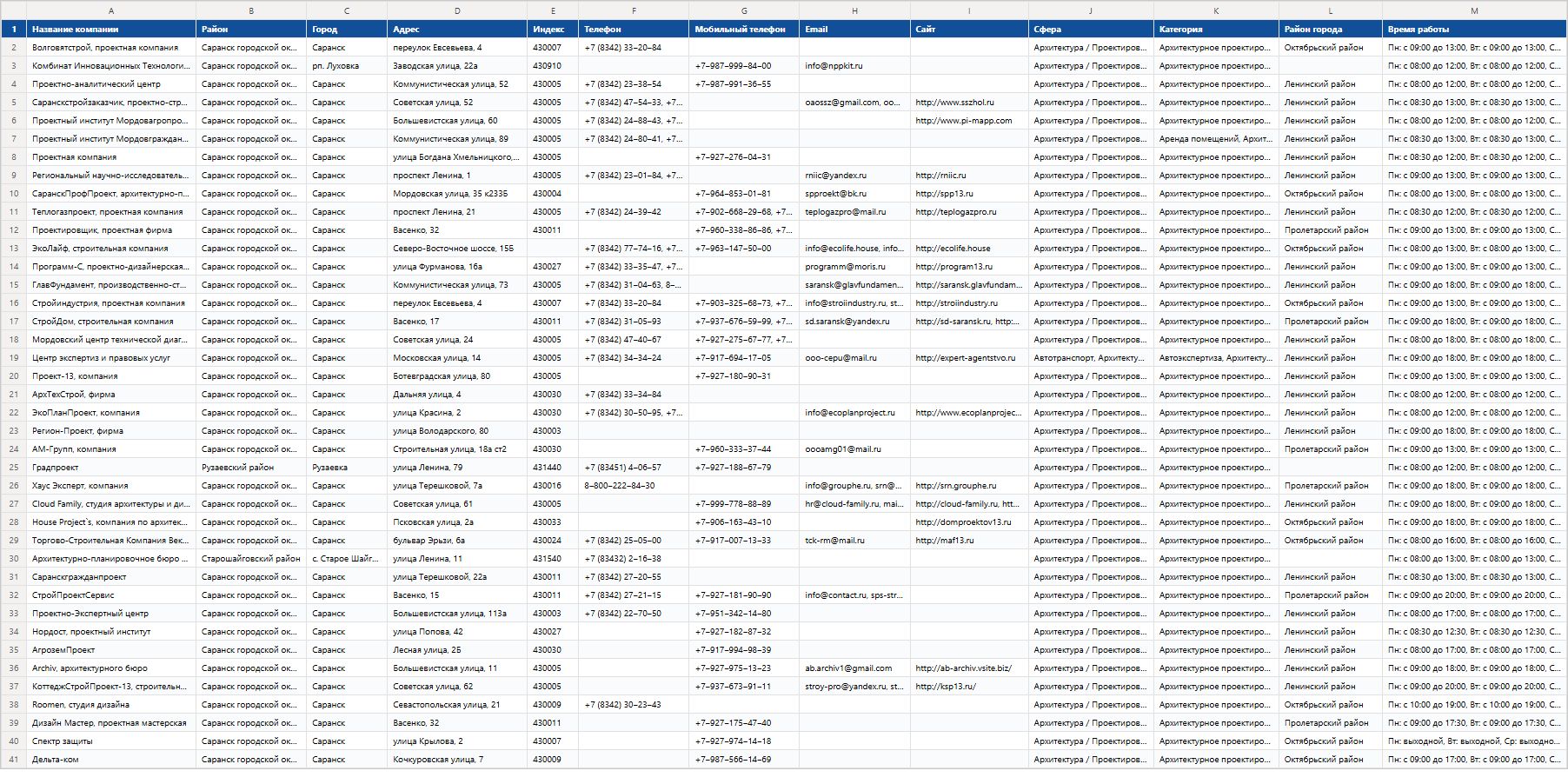This screenshot has height=784, width=1568.
Task: Select site cell http://maf13.ru
Action: coord(969,541)
